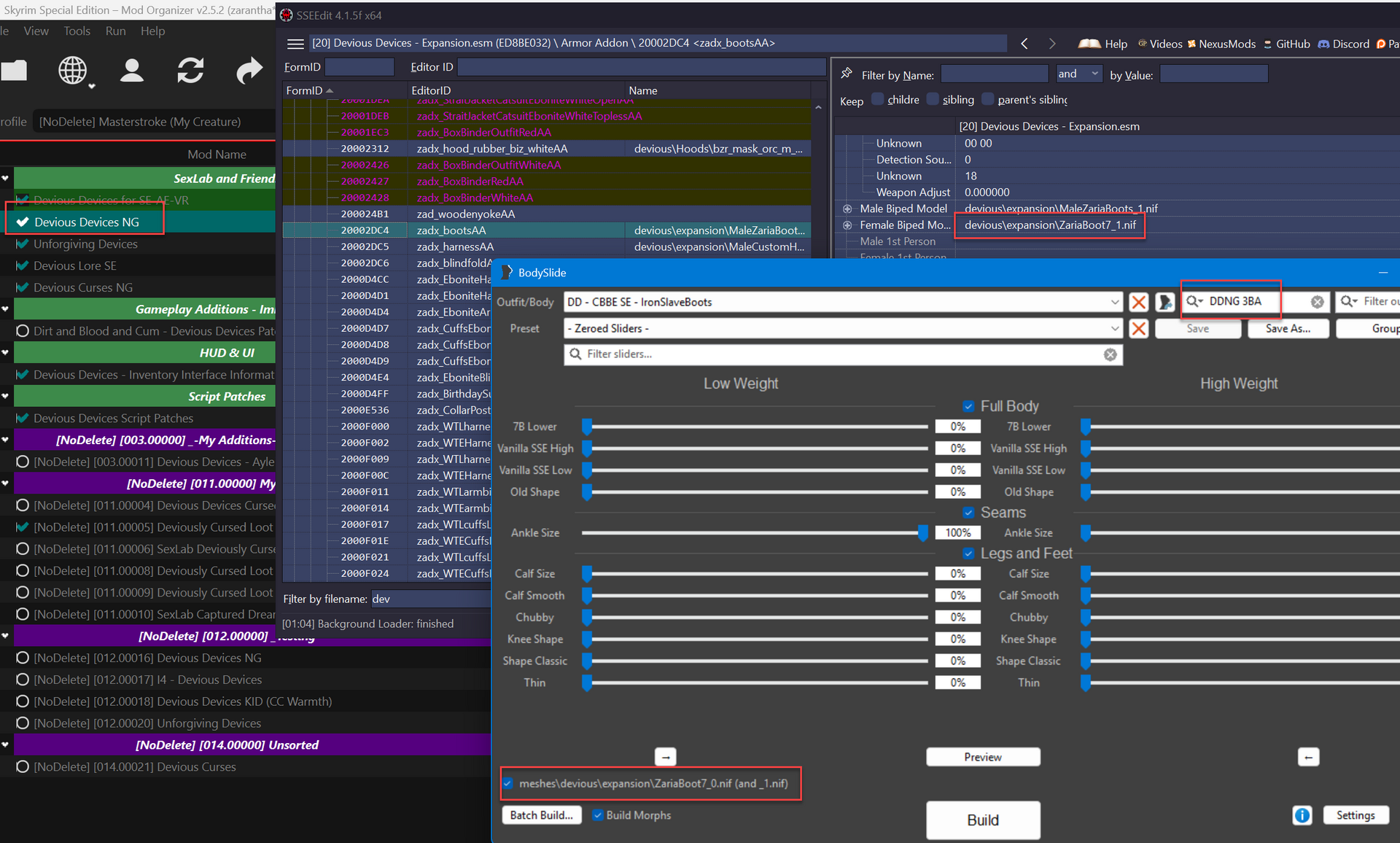Clear the DDNG 3BA group filter
This screenshot has width=1400, height=843.
pyautogui.click(x=1317, y=302)
